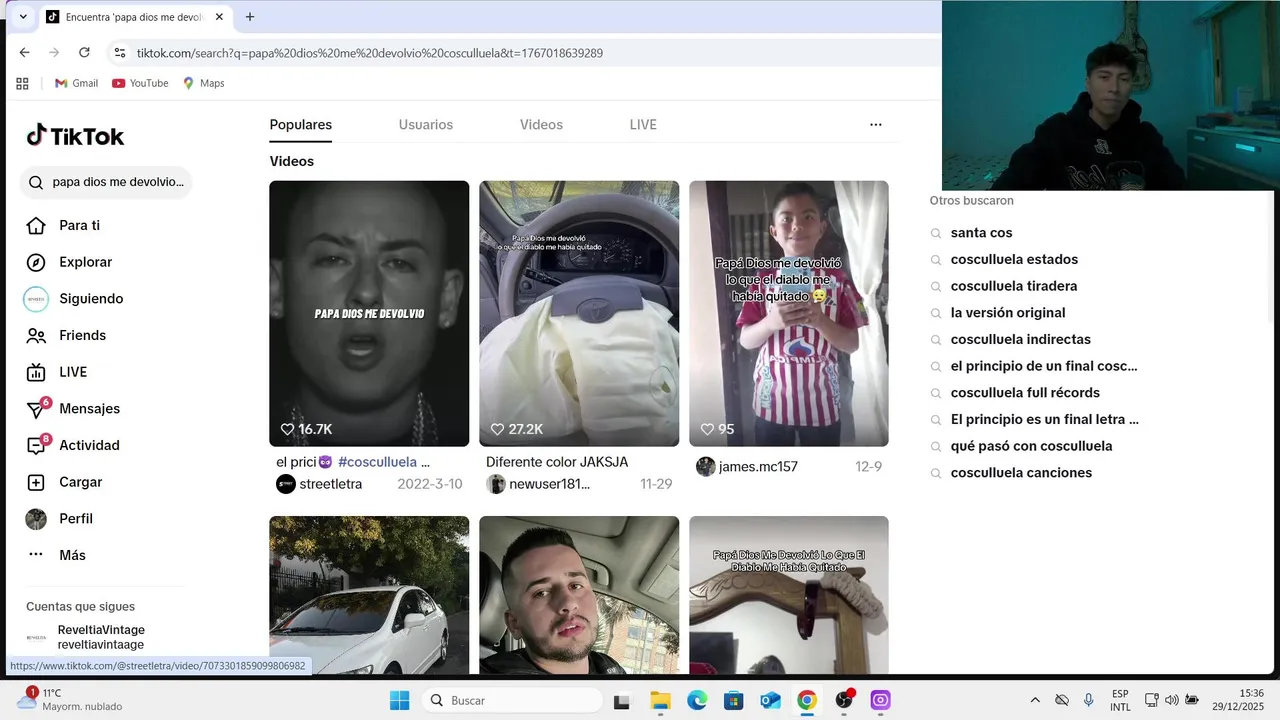Screen dimensions: 1280x720
Task: Open File Explorer from taskbar
Action: pos(660,700)
